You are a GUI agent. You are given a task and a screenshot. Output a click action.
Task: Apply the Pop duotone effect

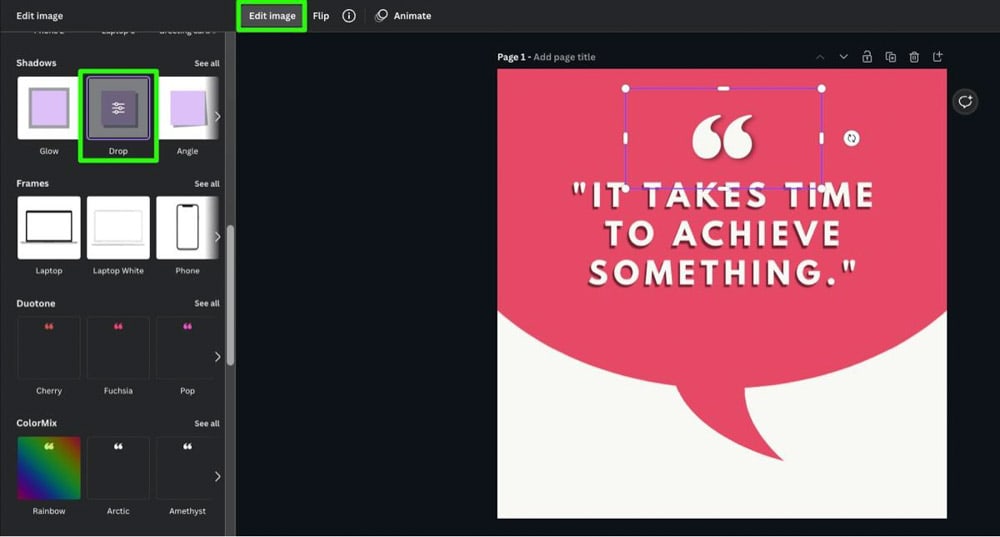(188, 348)
